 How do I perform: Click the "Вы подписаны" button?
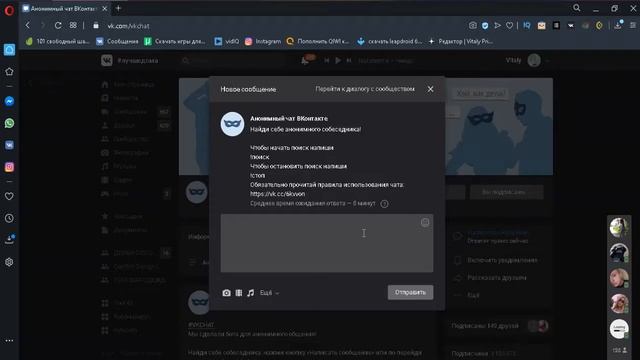point(507,192)
